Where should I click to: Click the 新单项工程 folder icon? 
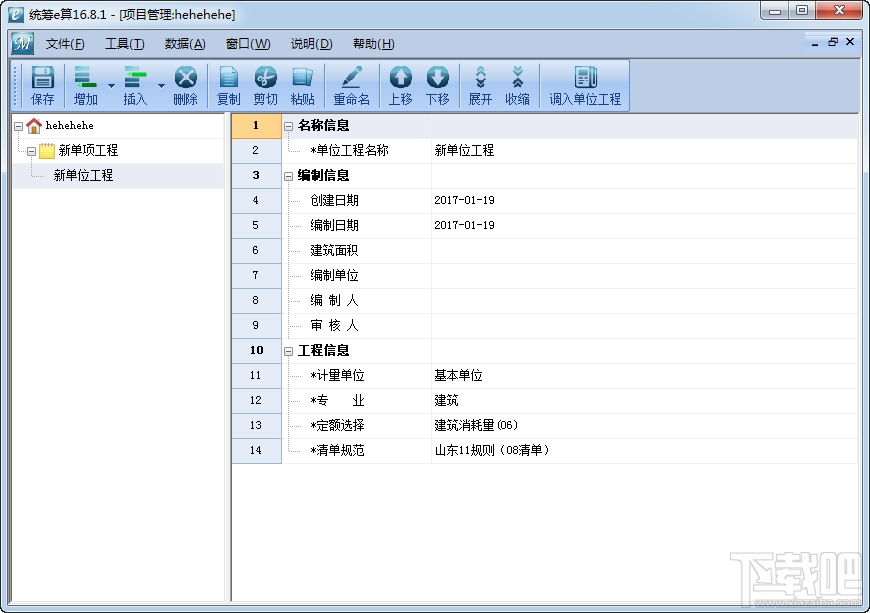pos(47,150)
